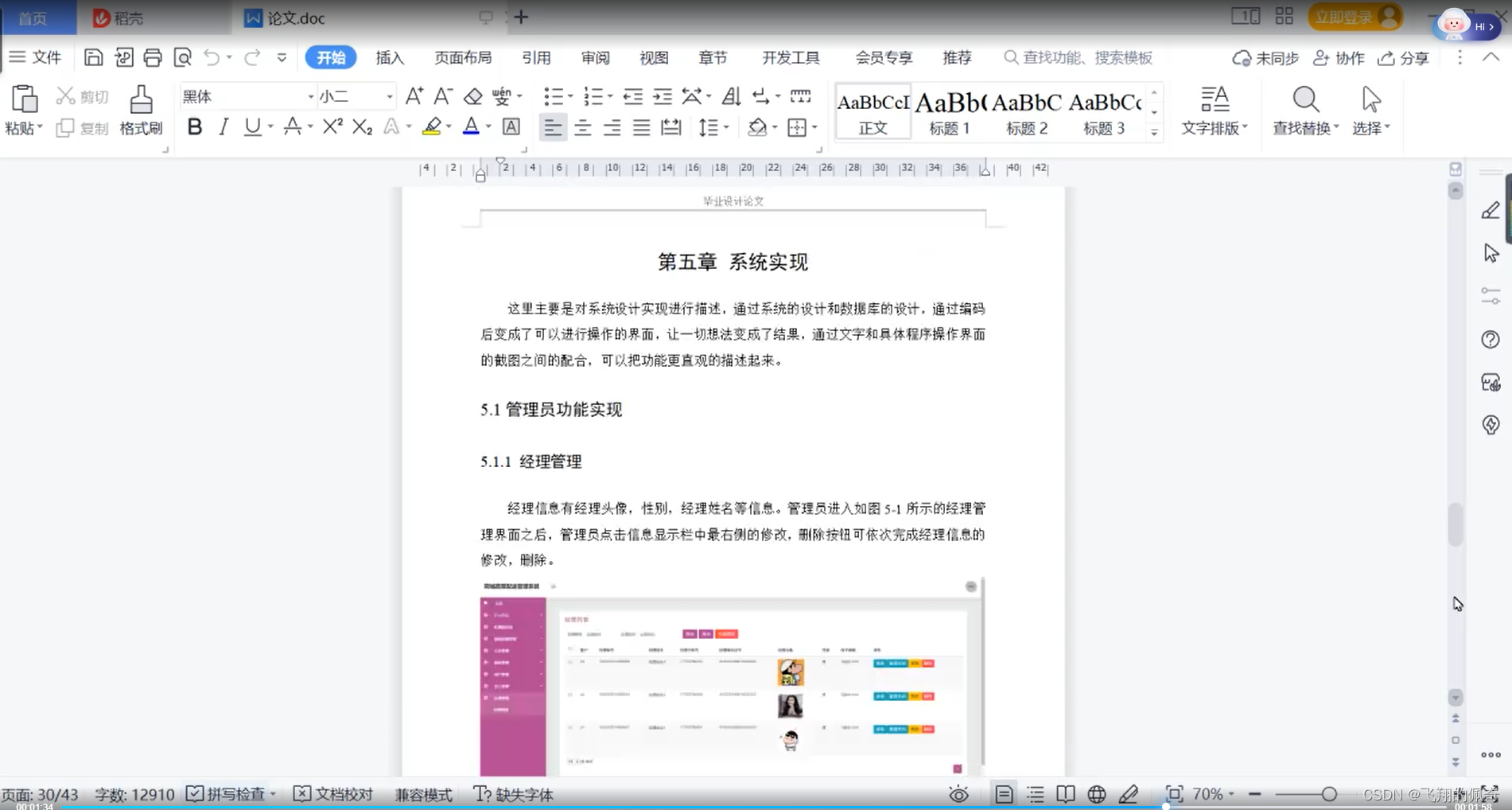The image size is (1512, 810).
Task: Switch to View (视图) tab
Action: [654, 57]
